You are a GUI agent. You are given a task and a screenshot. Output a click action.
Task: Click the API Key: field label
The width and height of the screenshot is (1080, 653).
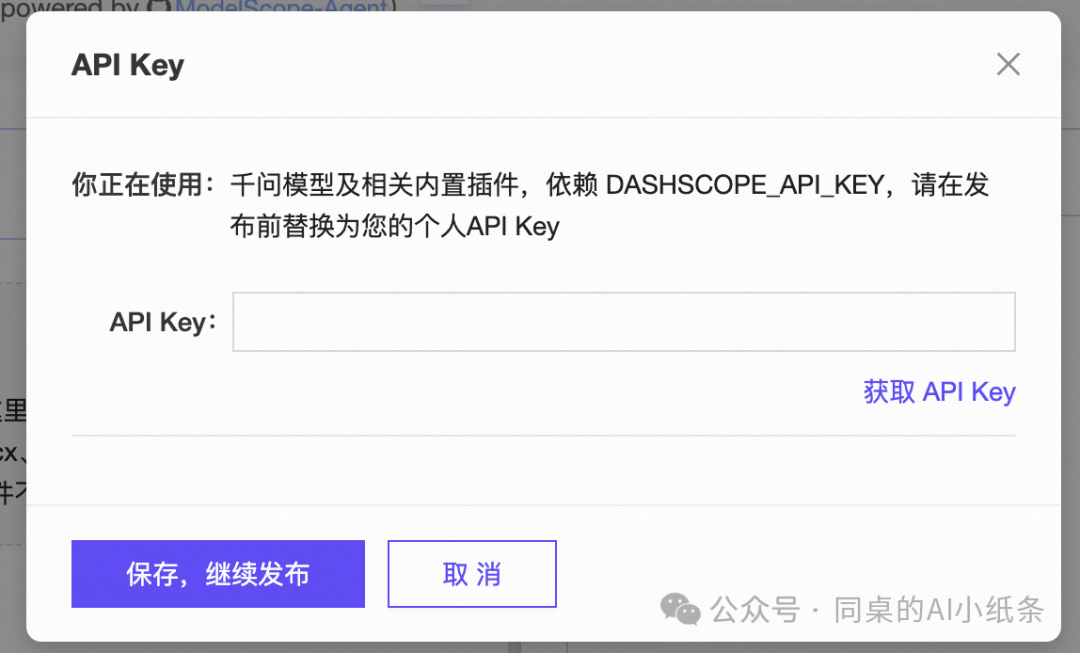pyautogui.click(x=163, y=322)
